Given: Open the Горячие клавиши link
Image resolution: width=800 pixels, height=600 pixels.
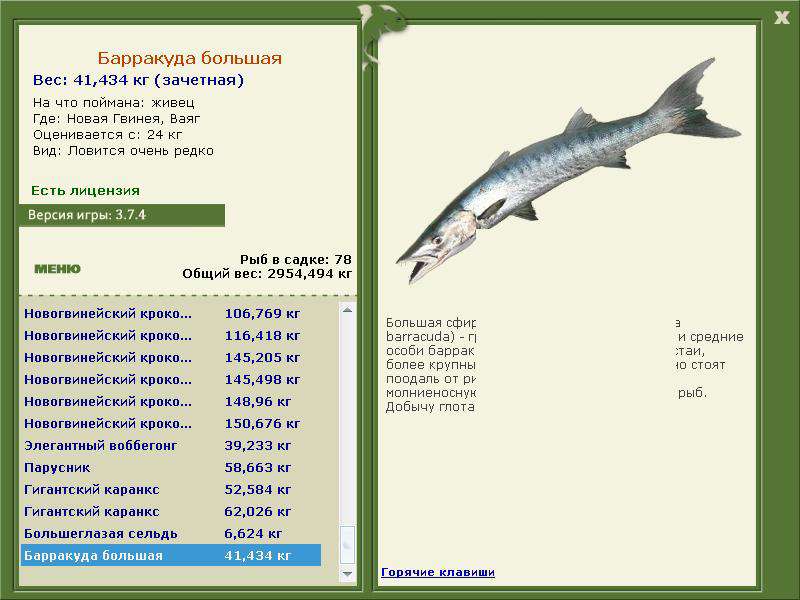Looking at the screenshot, I should 438,572.
